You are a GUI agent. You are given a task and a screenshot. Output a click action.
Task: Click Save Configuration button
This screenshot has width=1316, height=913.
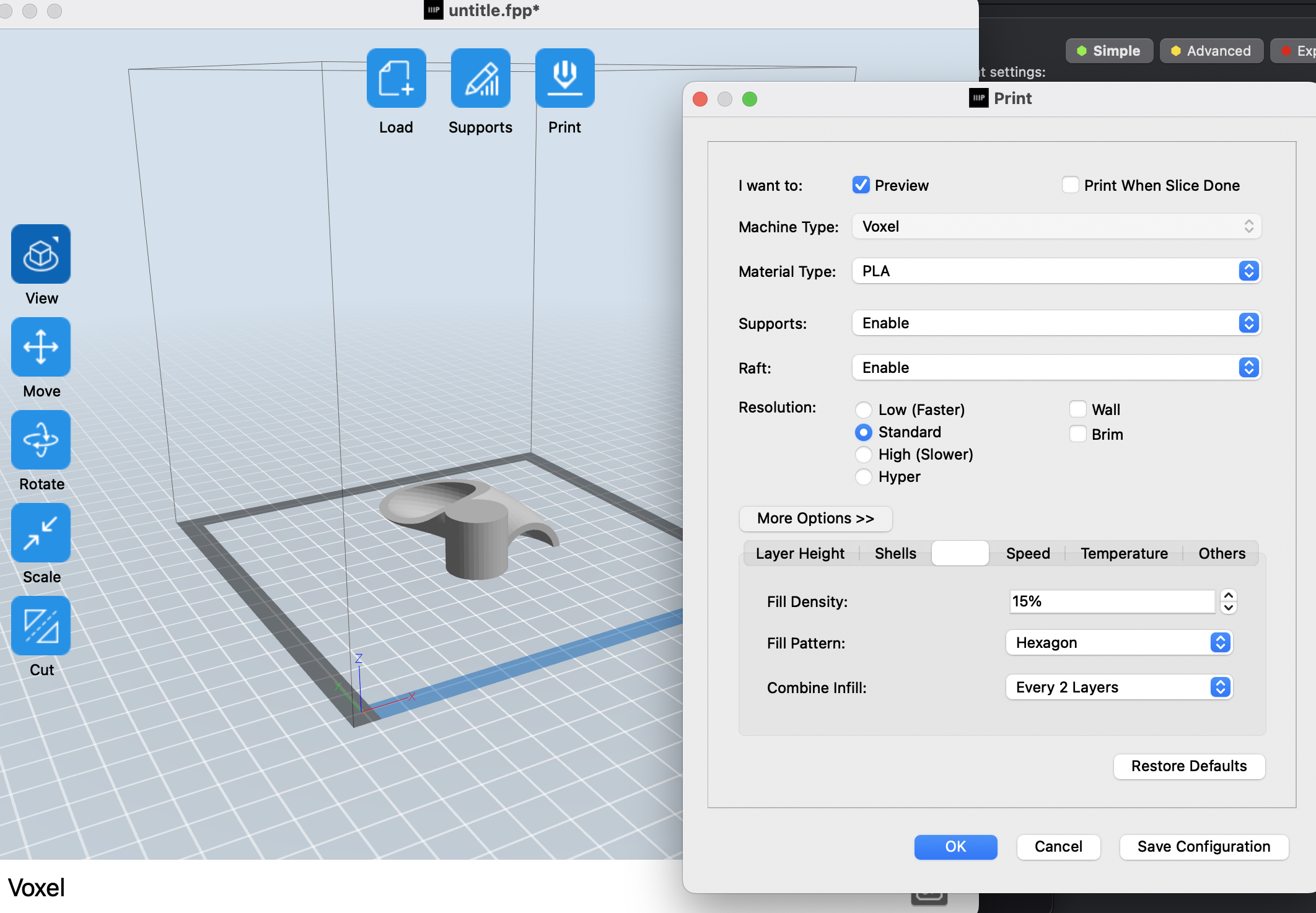pyautogui.click(x=1204, y=847)
